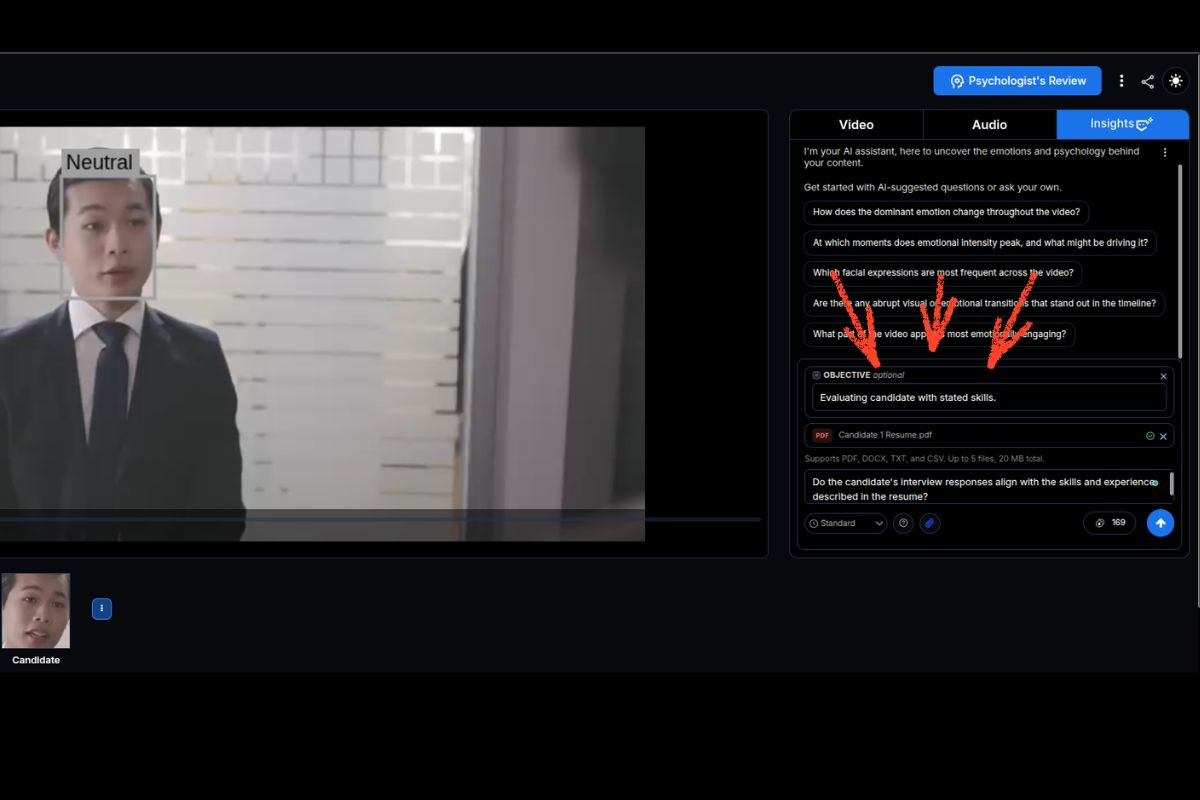Ask when emotional intensity peaks

pos(980,243)
